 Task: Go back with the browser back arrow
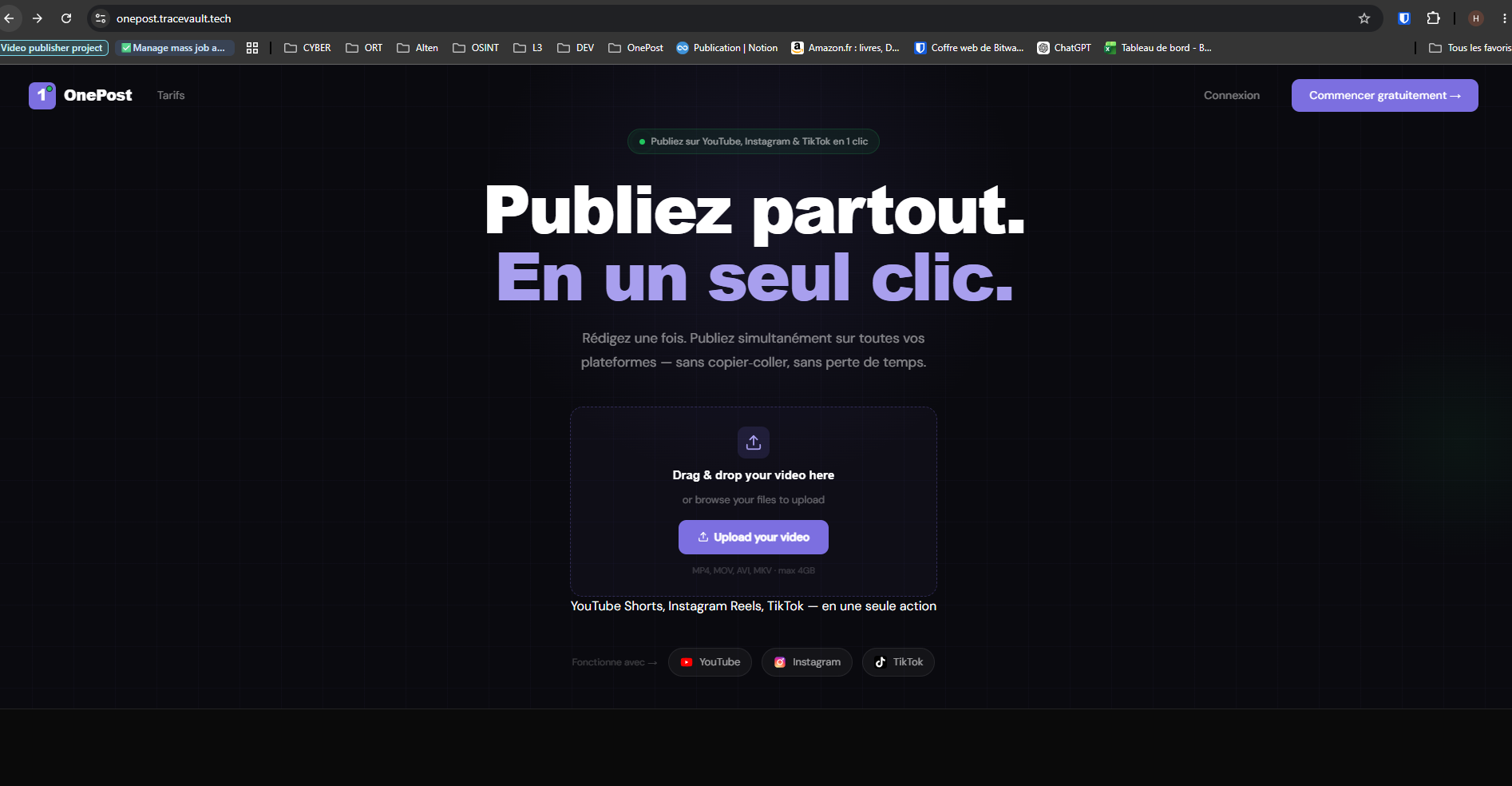(10, 18)
